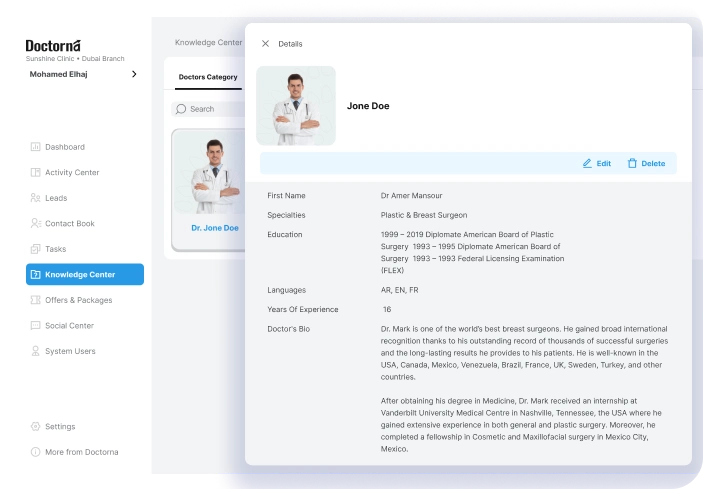Select the Doctors Category tab

[208, 77]
